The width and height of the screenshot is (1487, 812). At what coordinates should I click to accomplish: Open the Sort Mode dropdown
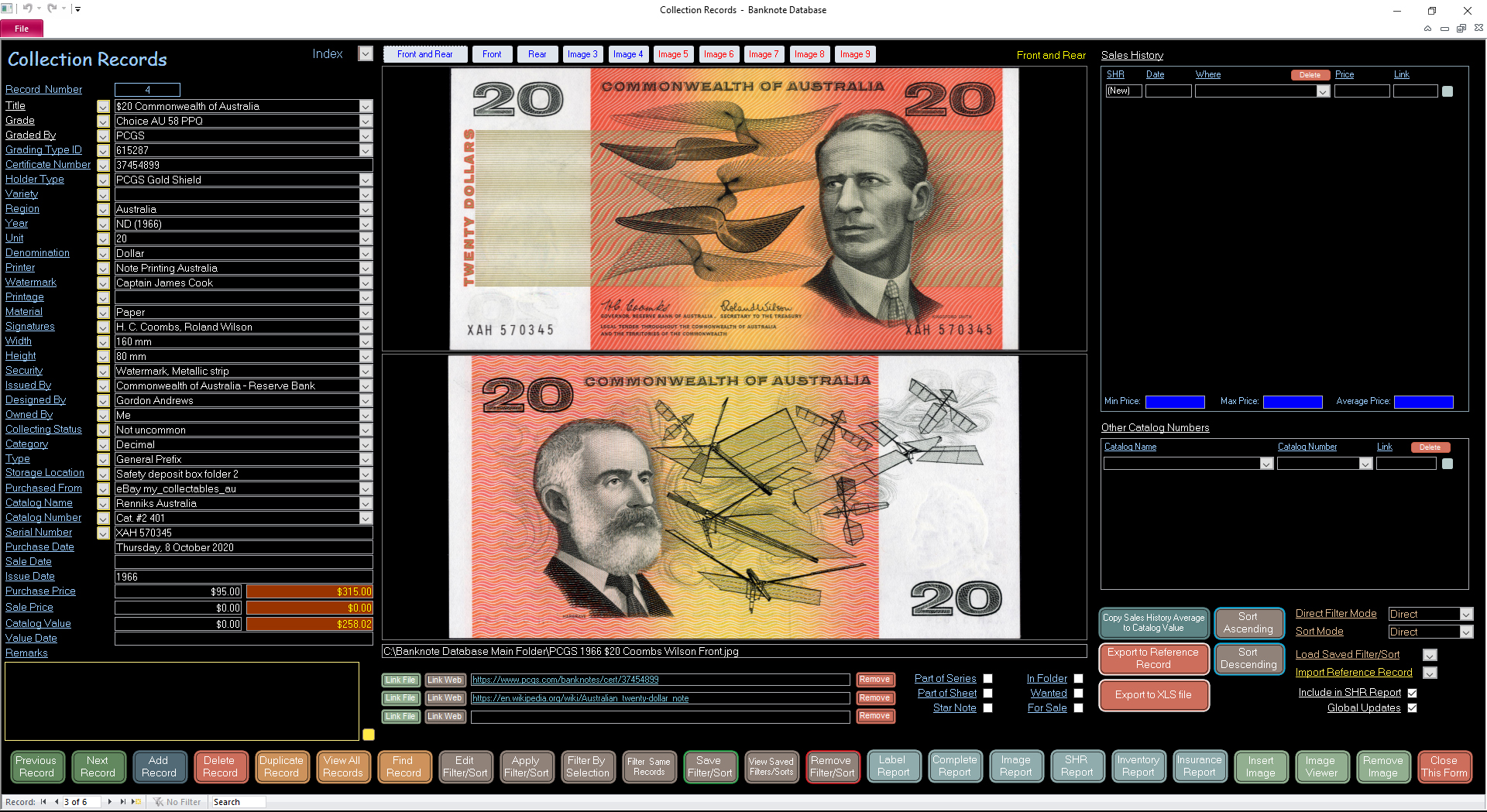coord(1465,632)
